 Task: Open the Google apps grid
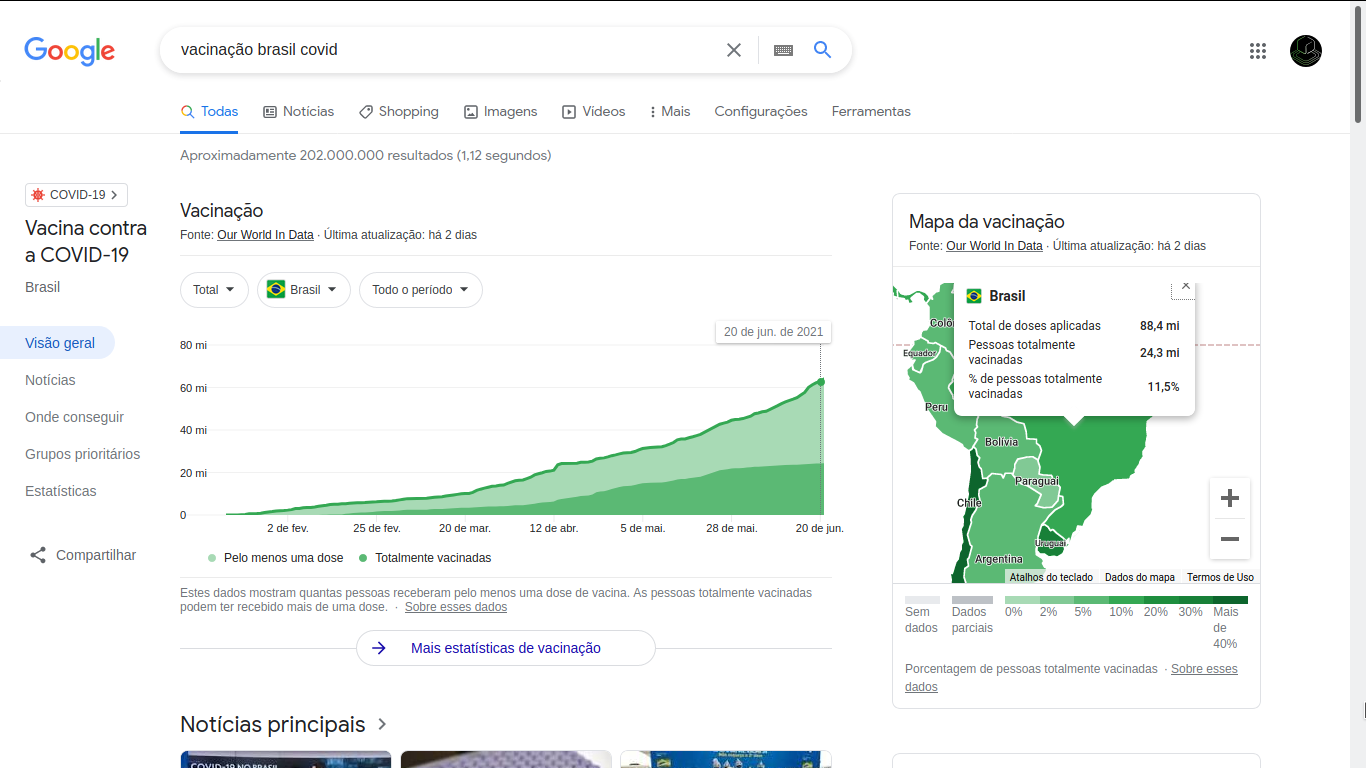(1258, 51)
